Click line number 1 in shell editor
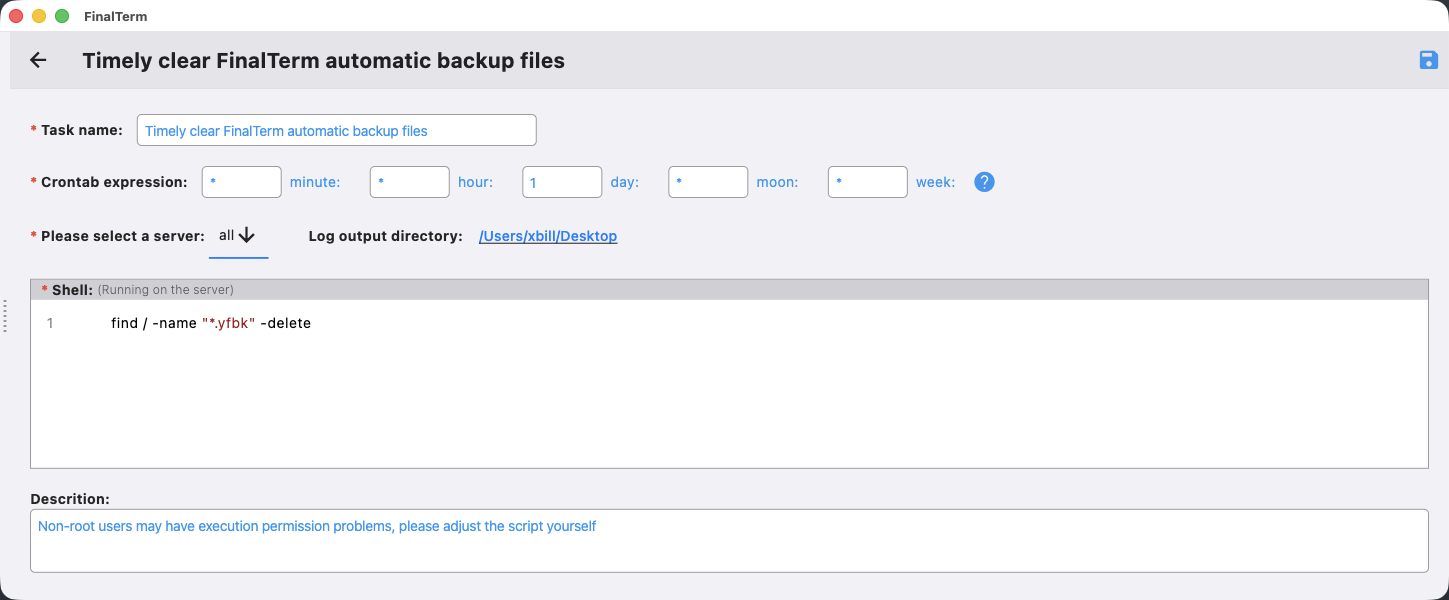The image size is (1449, 600). click(50, 323)
